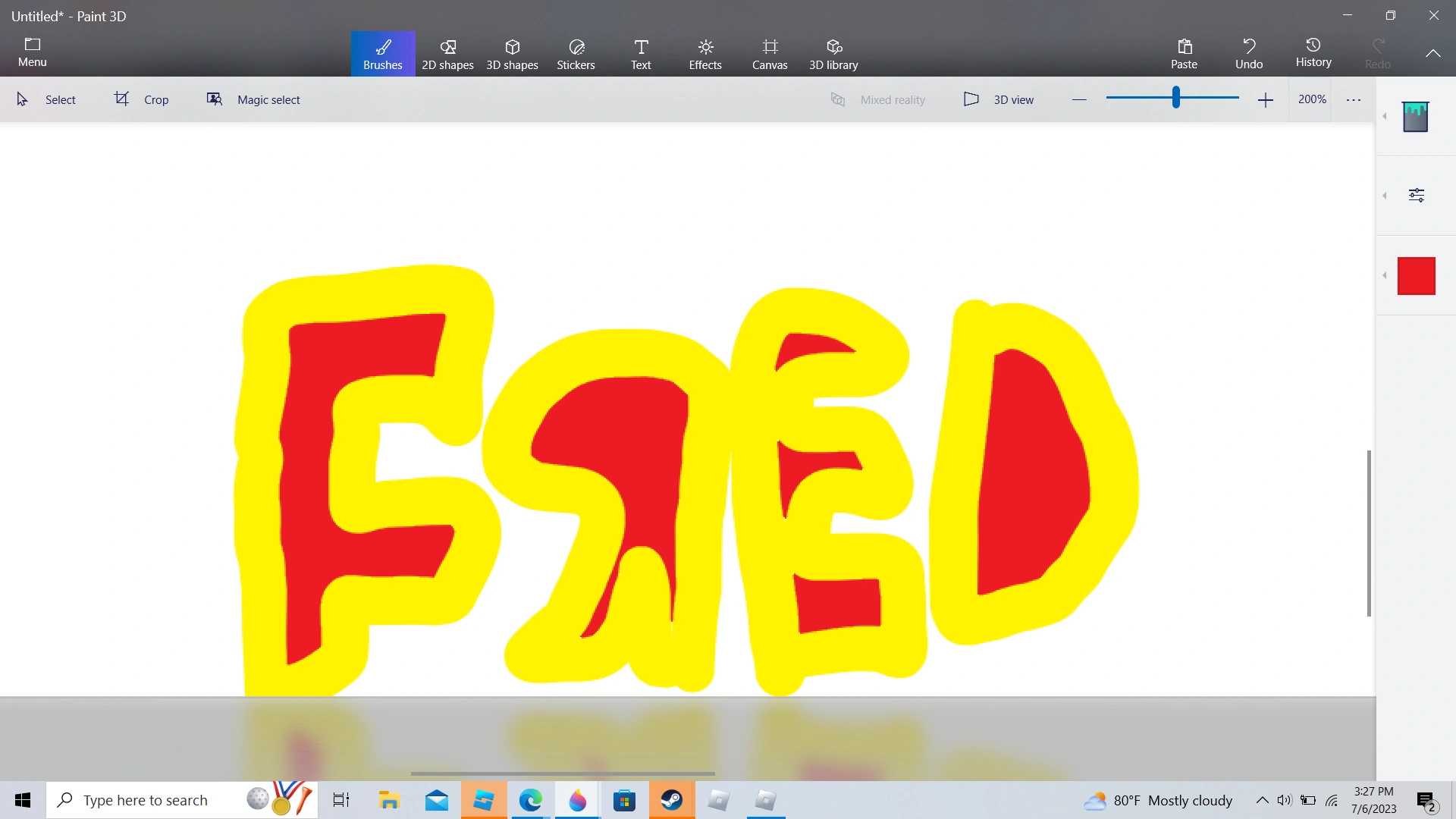Open the 3D shapes panel

click(512, 53)
